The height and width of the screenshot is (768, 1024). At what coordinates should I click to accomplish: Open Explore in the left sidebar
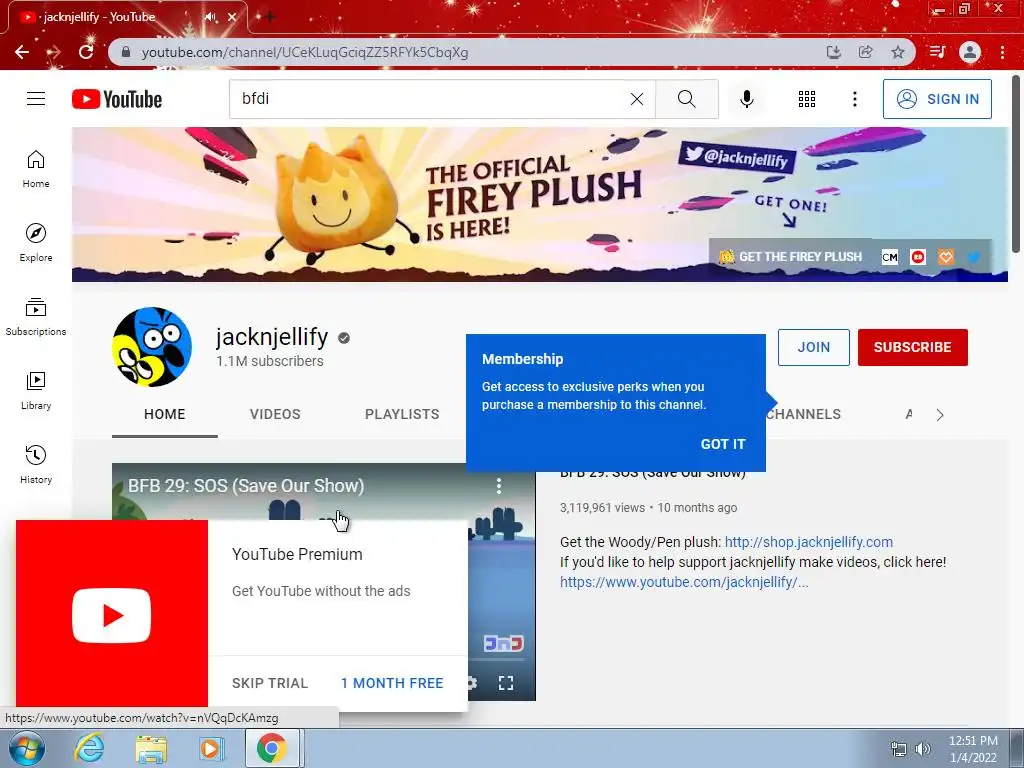(36, 243)
